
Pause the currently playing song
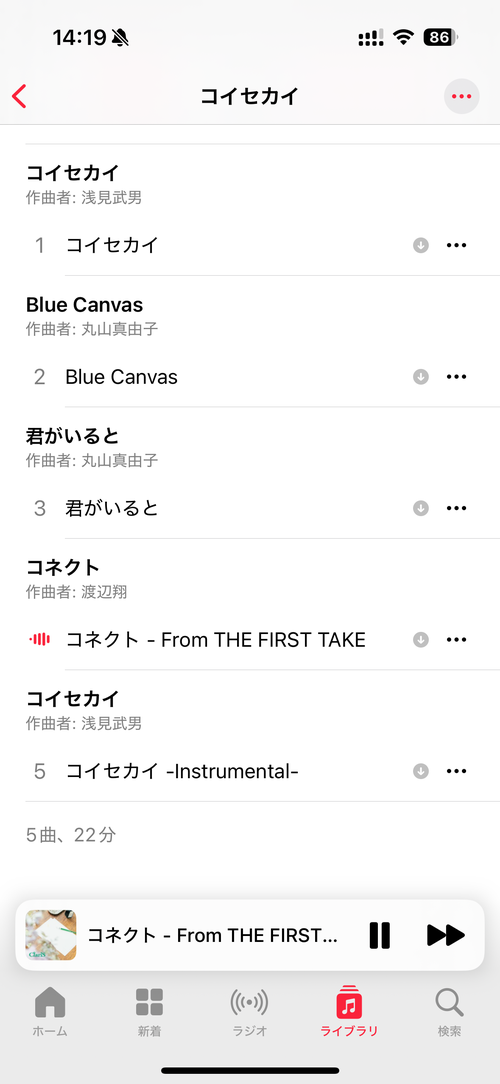coord(380,935)
